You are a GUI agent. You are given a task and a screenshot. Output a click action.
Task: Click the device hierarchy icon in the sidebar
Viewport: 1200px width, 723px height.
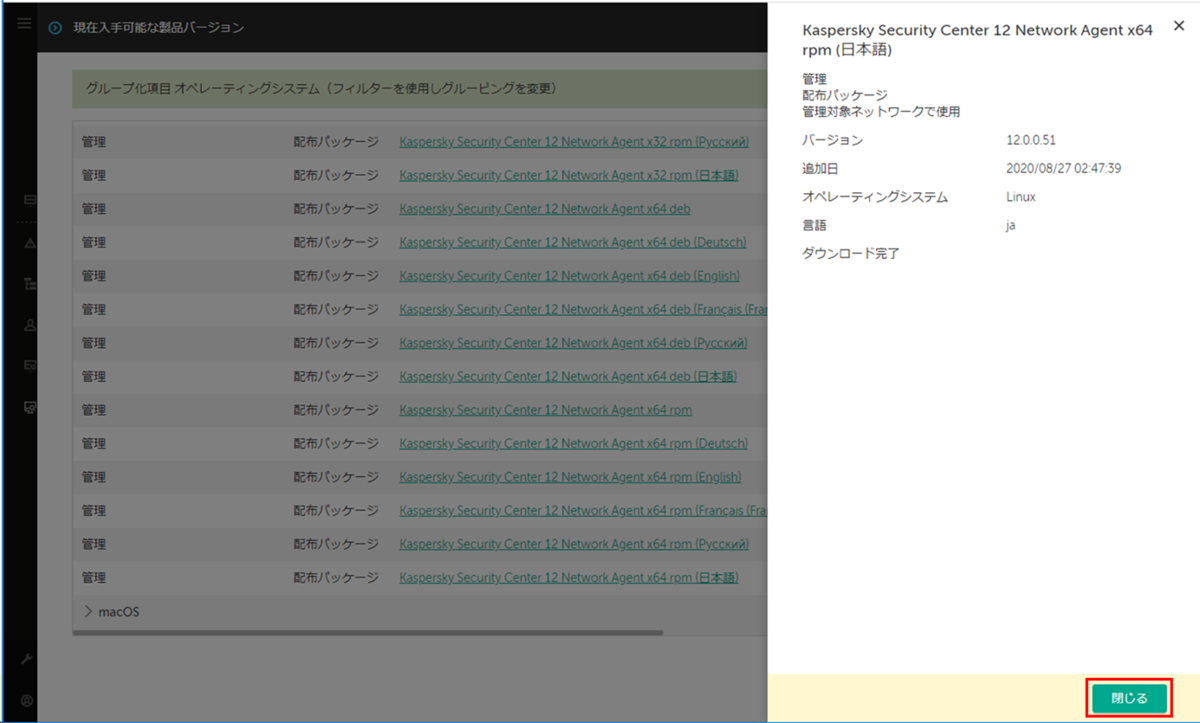28,283
